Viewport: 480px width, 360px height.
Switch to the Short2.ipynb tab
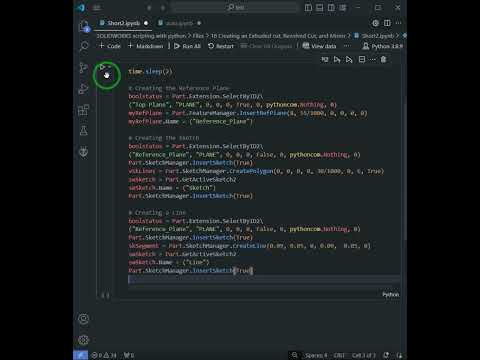click(x=124, y=23)
